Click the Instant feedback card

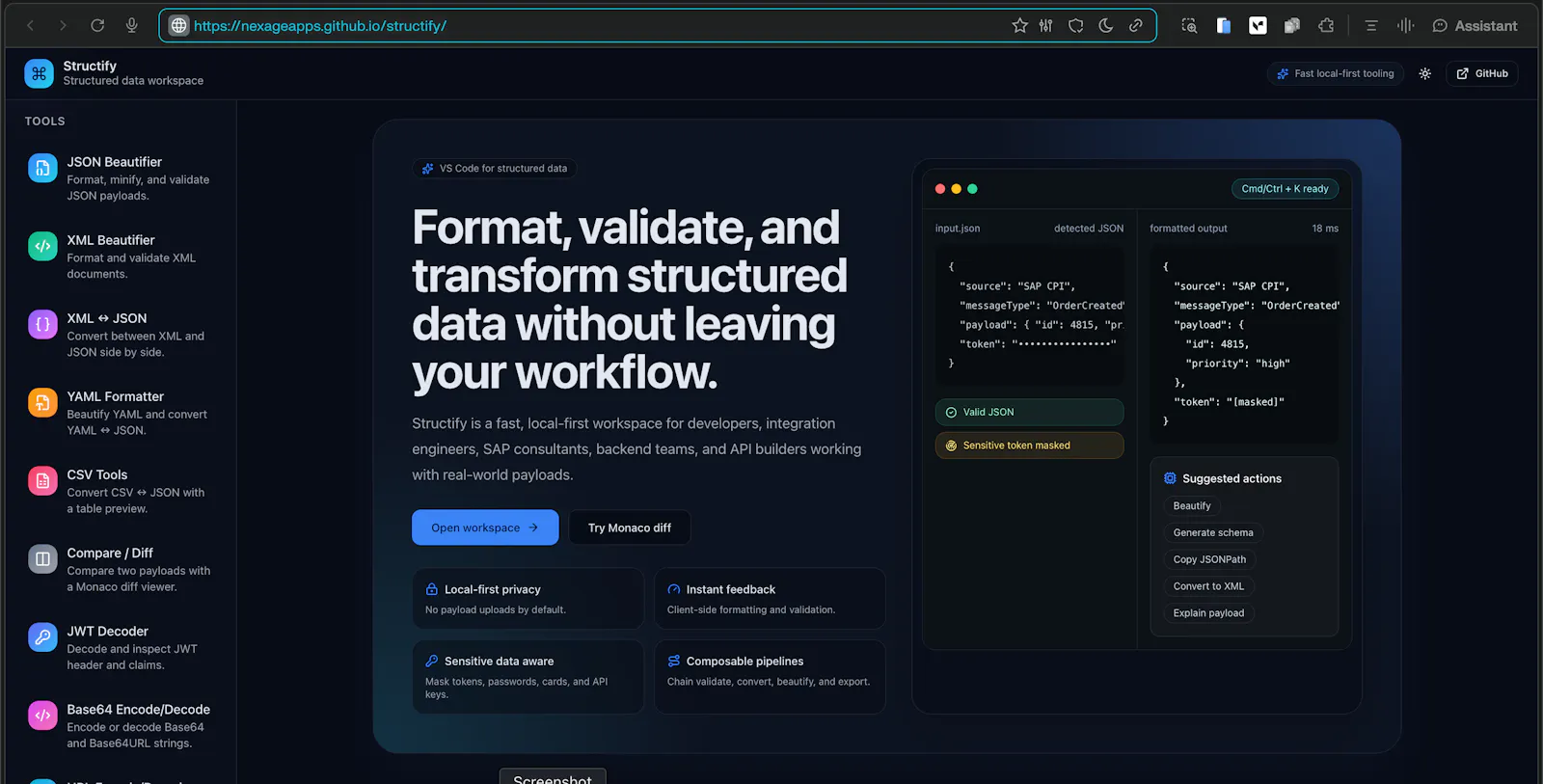coord(770,599)
